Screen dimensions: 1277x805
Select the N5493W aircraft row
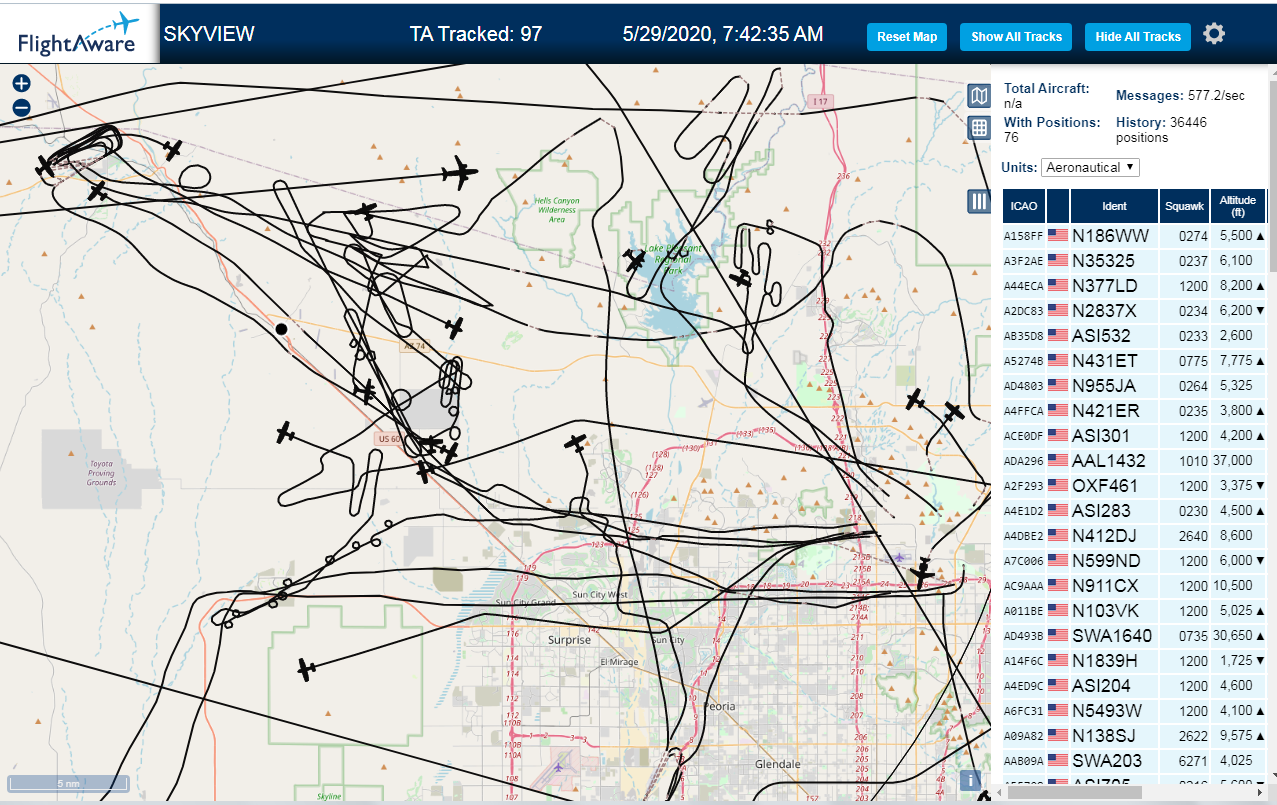pyautogui.click(x=1135, y=711)
